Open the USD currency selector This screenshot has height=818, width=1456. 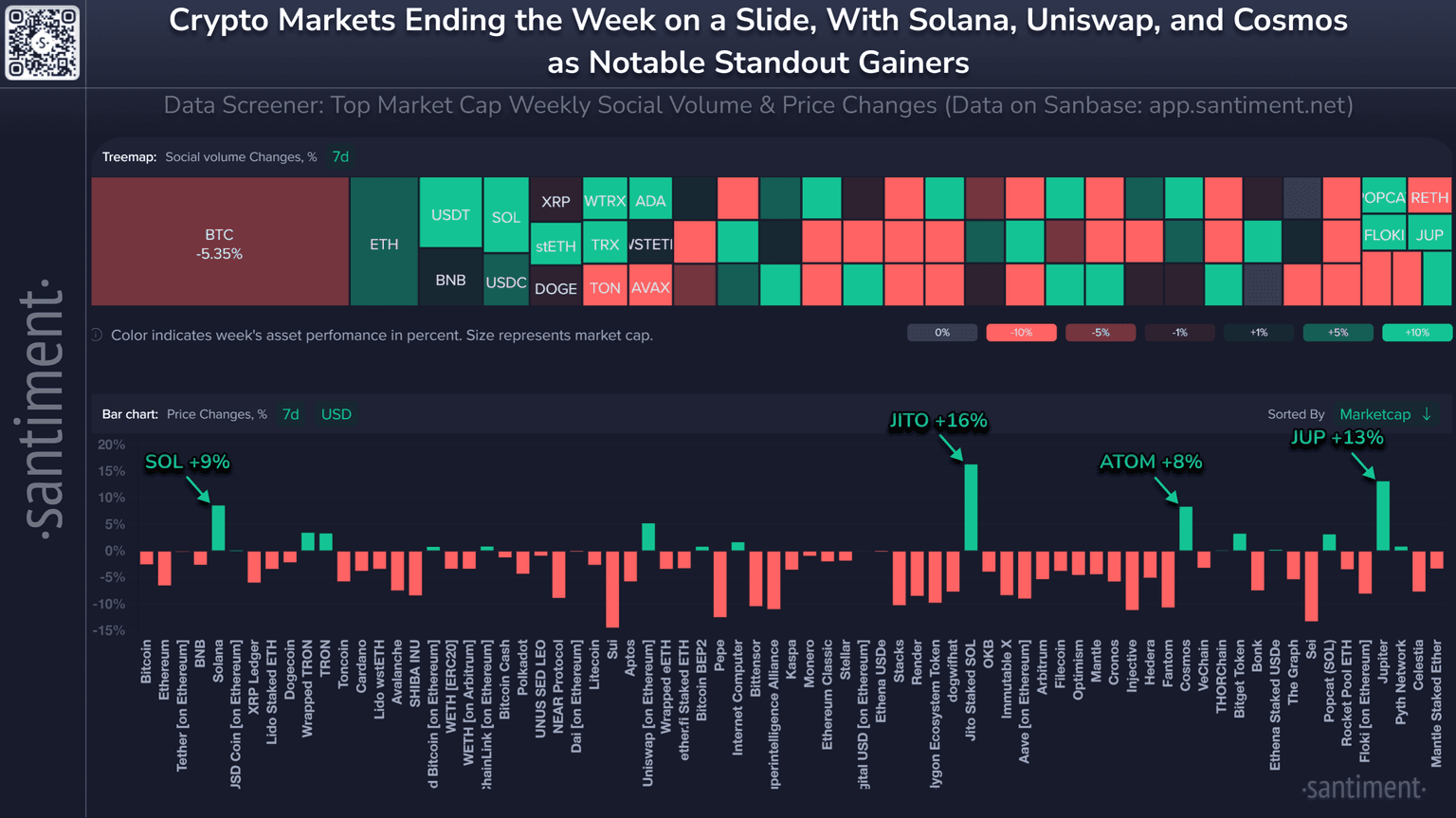tap(336, 414)
